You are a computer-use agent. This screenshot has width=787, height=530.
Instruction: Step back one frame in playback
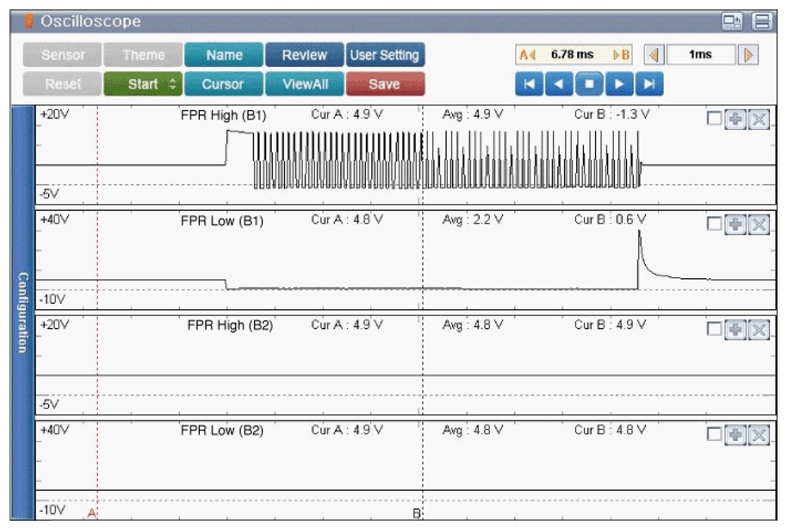[x=559, y=84]
